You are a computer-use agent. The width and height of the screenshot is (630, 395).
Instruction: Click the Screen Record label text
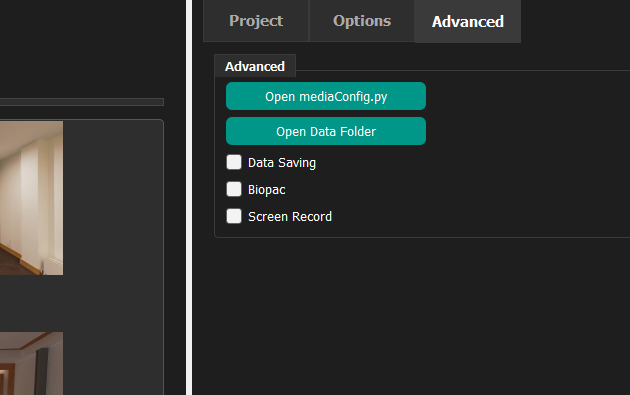coord(290,217)
